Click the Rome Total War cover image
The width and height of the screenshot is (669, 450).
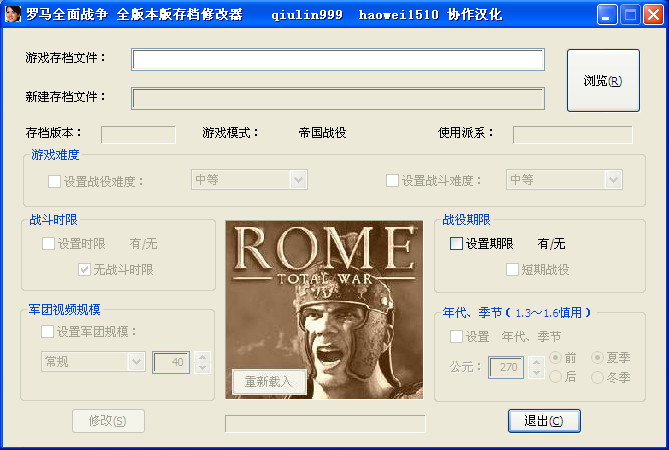pos(324,310)
